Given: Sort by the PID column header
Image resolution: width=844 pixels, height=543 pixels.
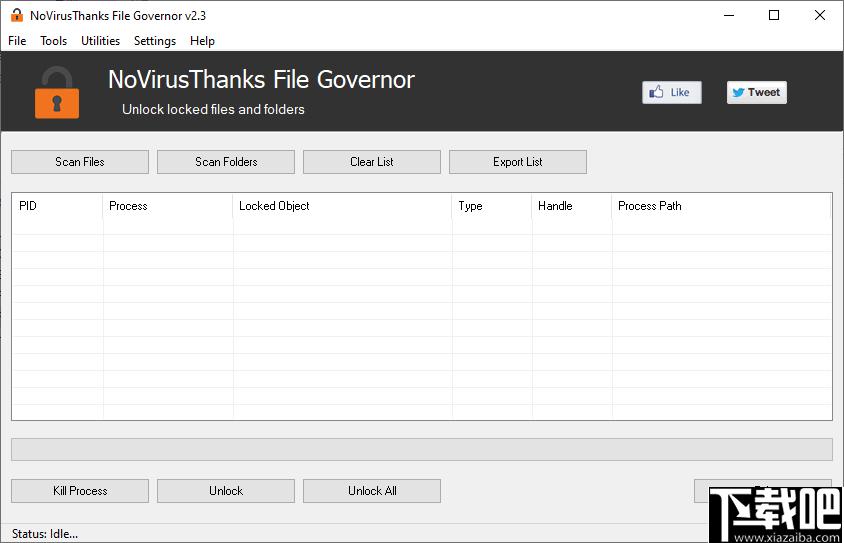Looking at the screenshot, I should pyautogui.click(x=57, y=206).
